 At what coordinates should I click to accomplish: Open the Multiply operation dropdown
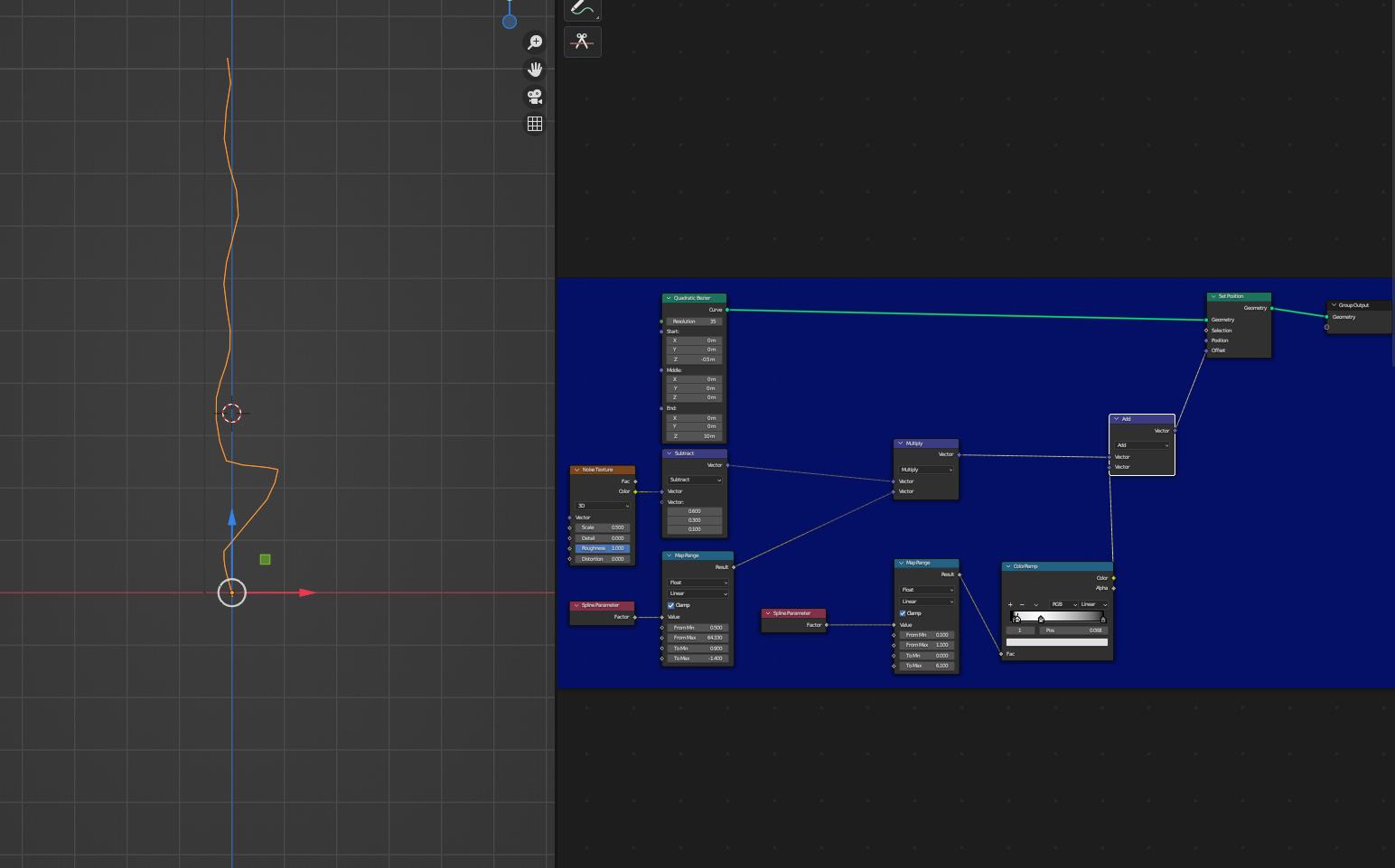926,470
